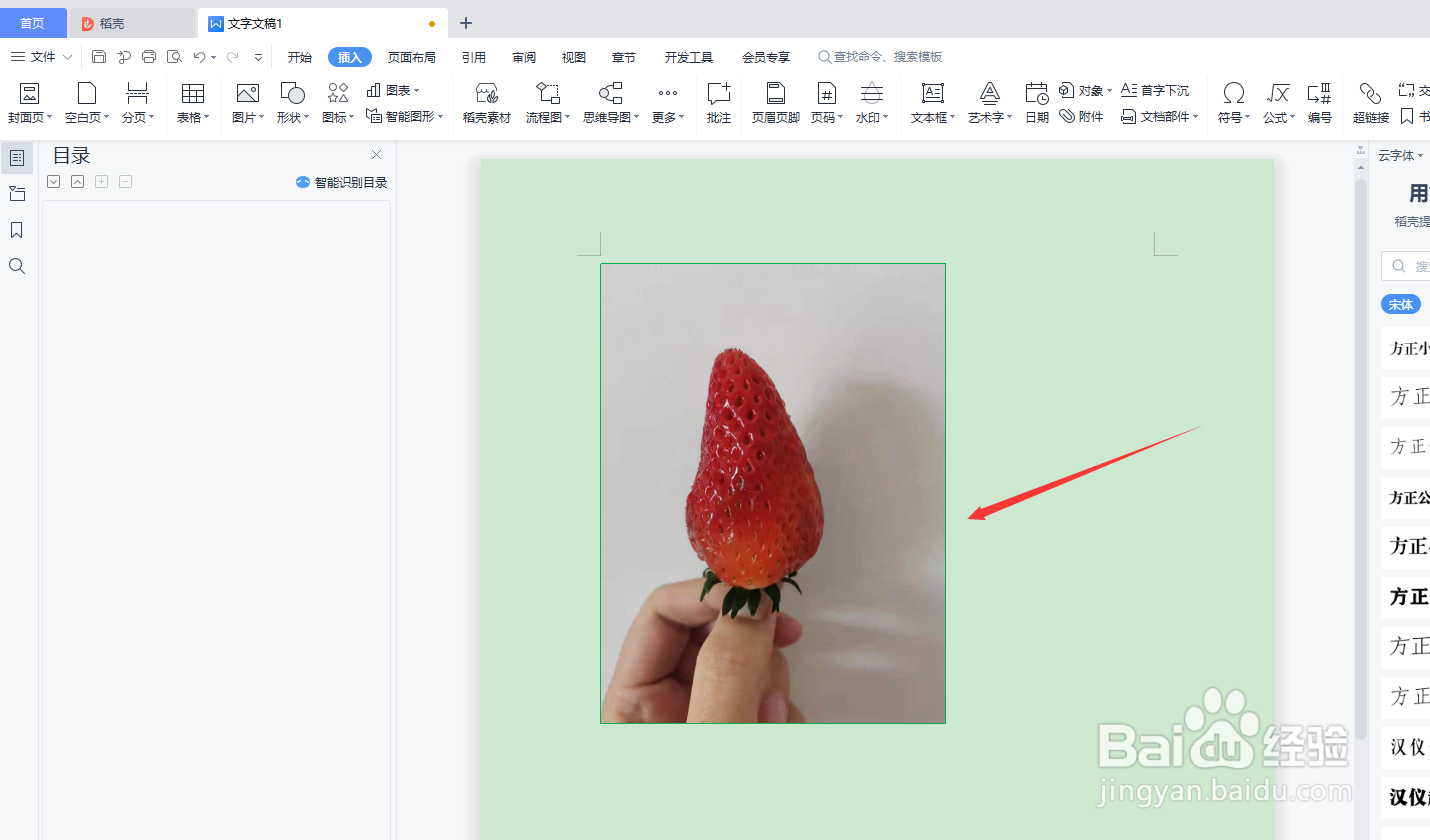Open the bookmark icon in left sidebar
The image size is (1430, 840).
coord(17,230)
